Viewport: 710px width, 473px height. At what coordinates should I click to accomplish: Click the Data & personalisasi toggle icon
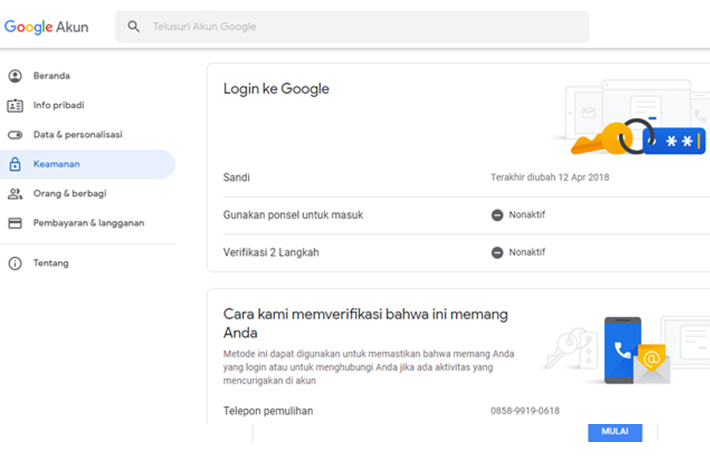point(15,135)
